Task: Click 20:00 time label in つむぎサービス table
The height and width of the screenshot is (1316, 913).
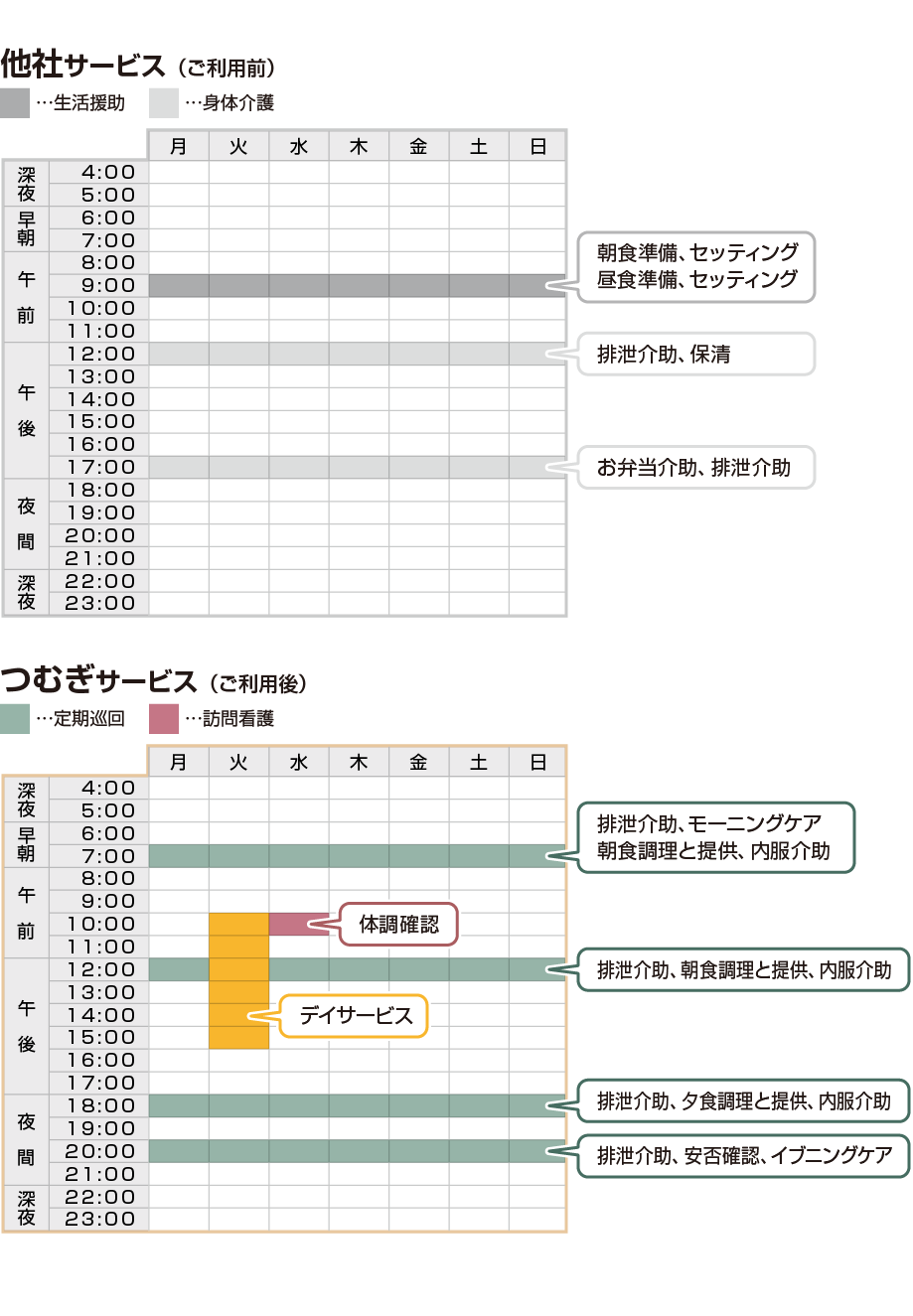Action: tap(100, 1151)
